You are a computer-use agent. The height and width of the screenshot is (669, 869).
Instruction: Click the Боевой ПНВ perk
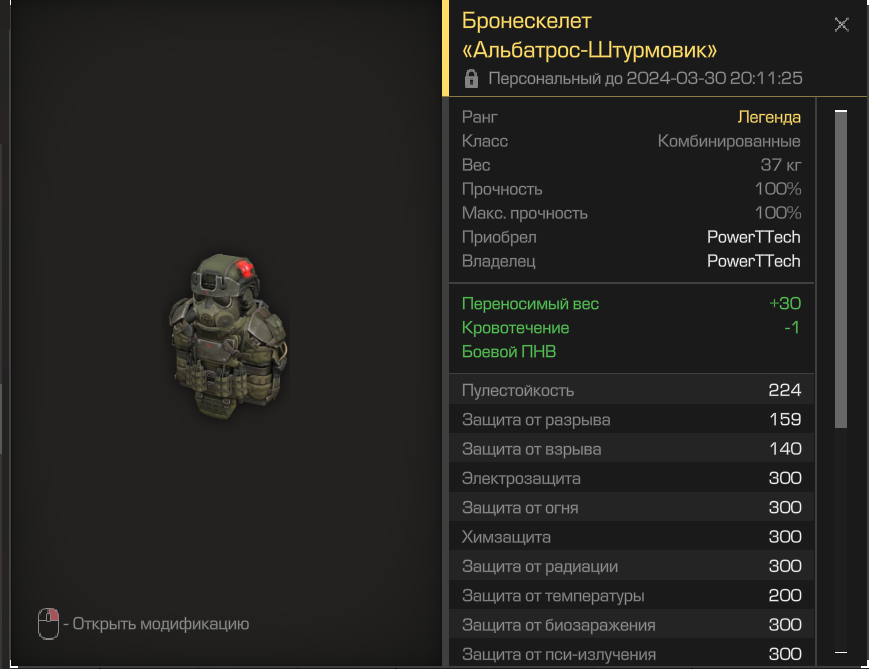[x=509, y=351]
